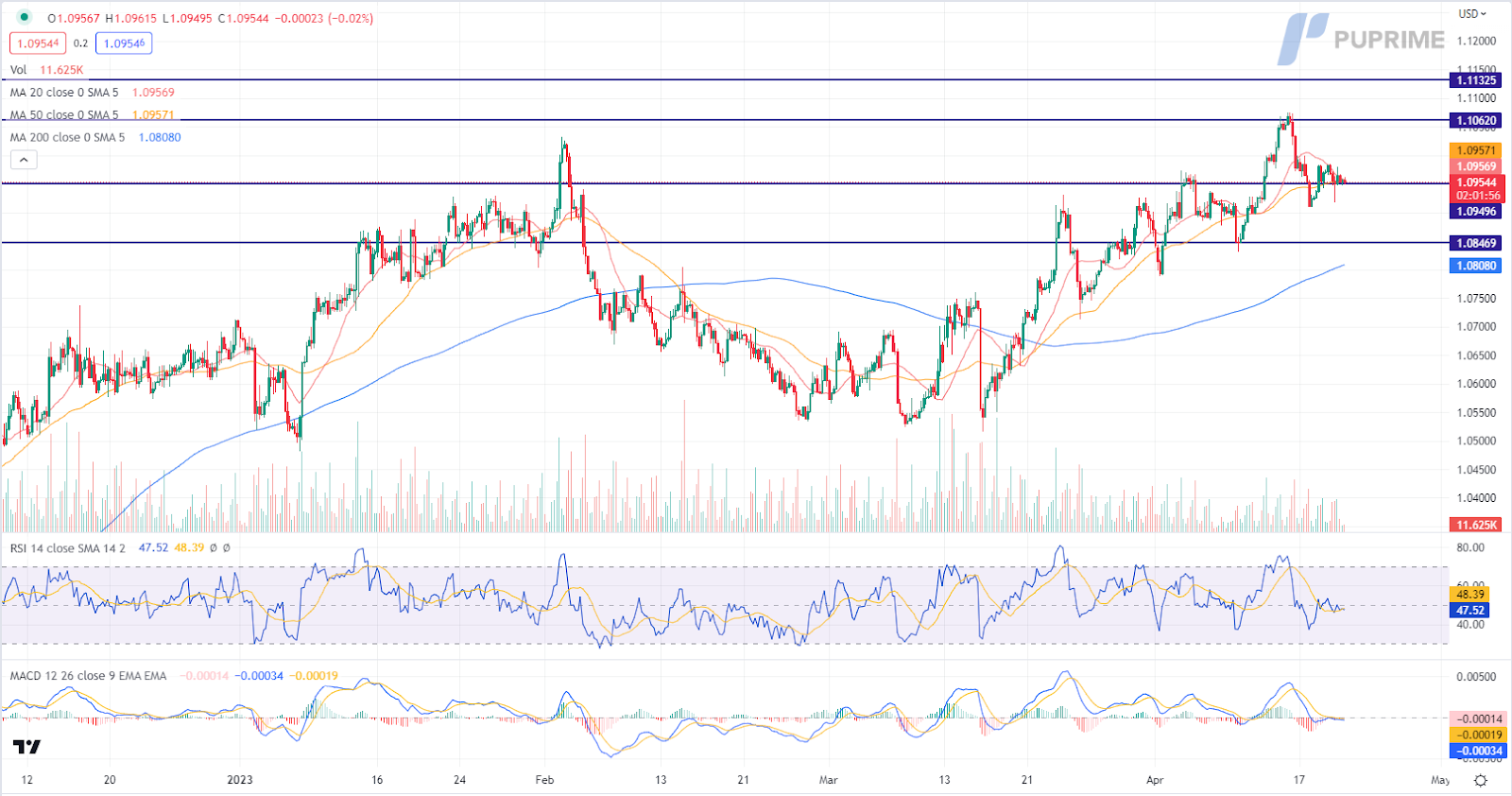Viewport: 1512px width, 796px height.
Task: Click the Feb label on the time axis
Action: pos(544,780)
